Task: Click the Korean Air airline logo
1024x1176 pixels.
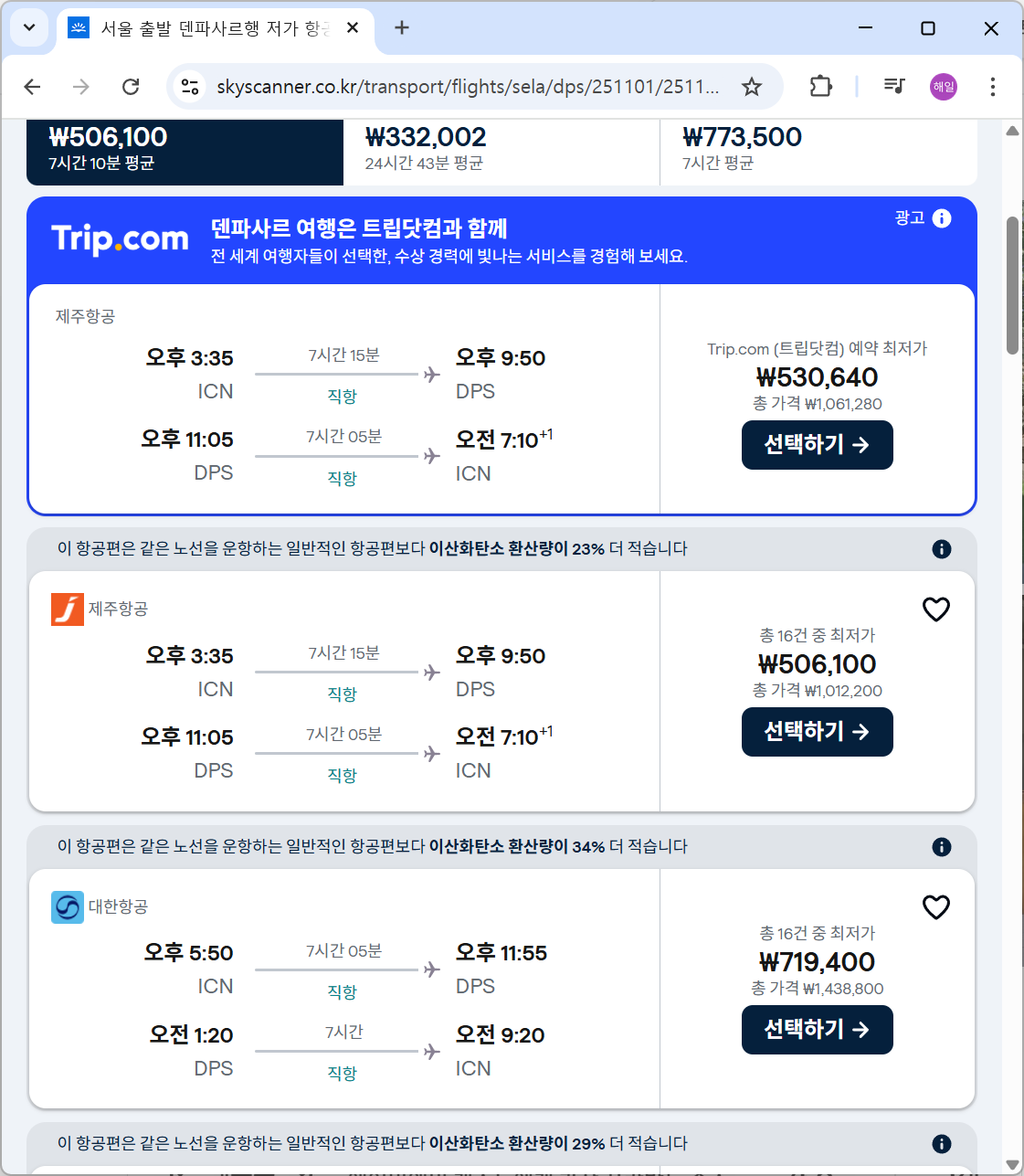Action: click(x=67, y=907)
